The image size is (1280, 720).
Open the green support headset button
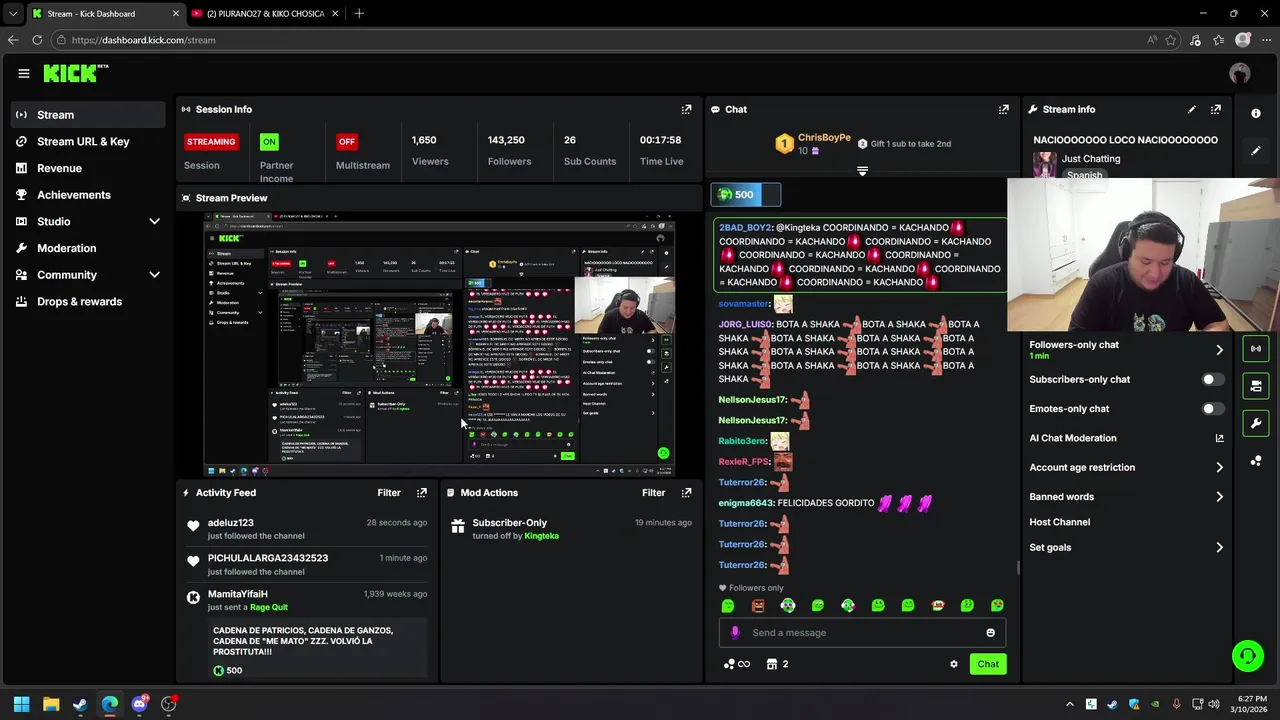click(1248, 656)
